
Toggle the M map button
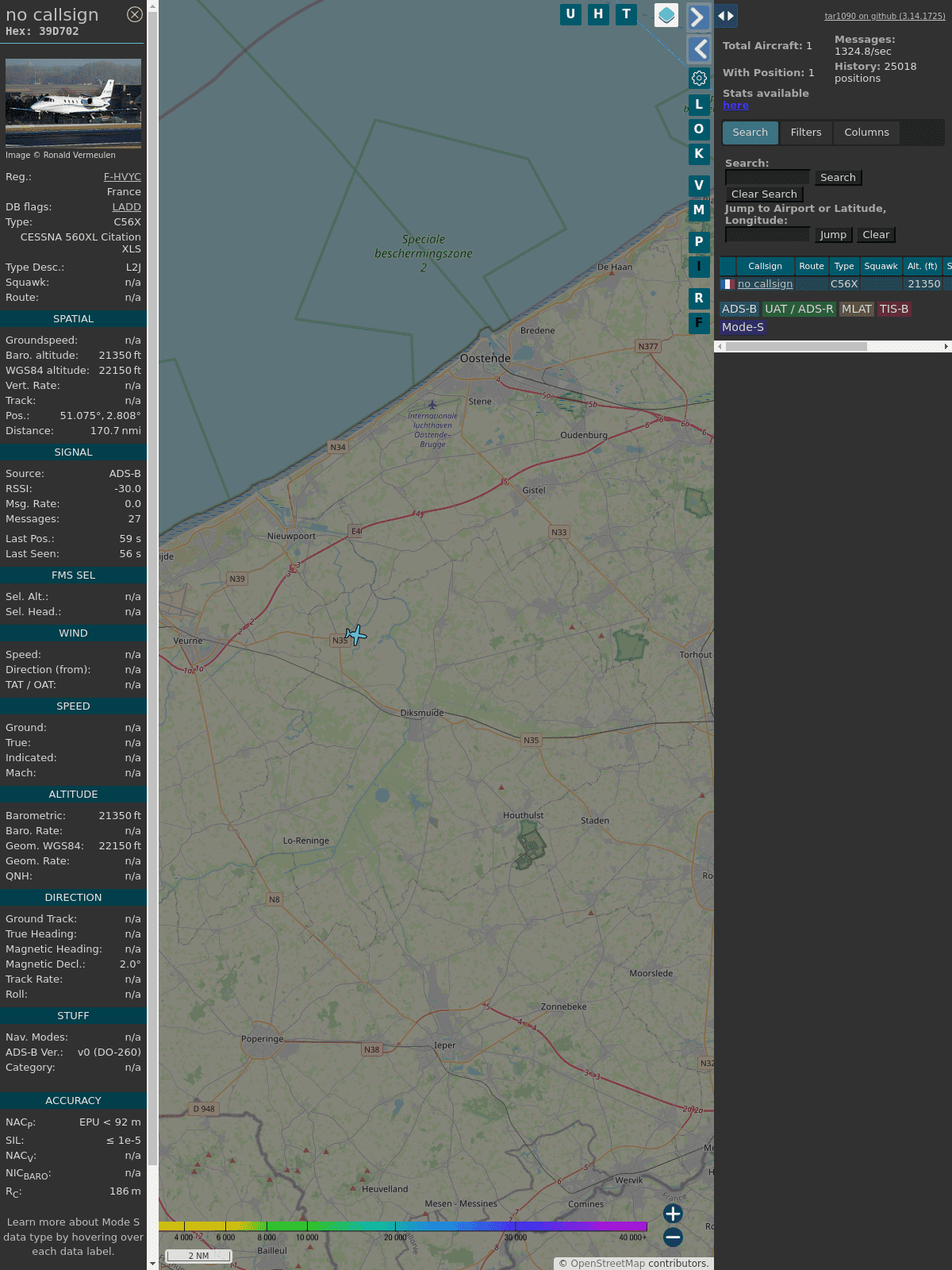(699, 210)
